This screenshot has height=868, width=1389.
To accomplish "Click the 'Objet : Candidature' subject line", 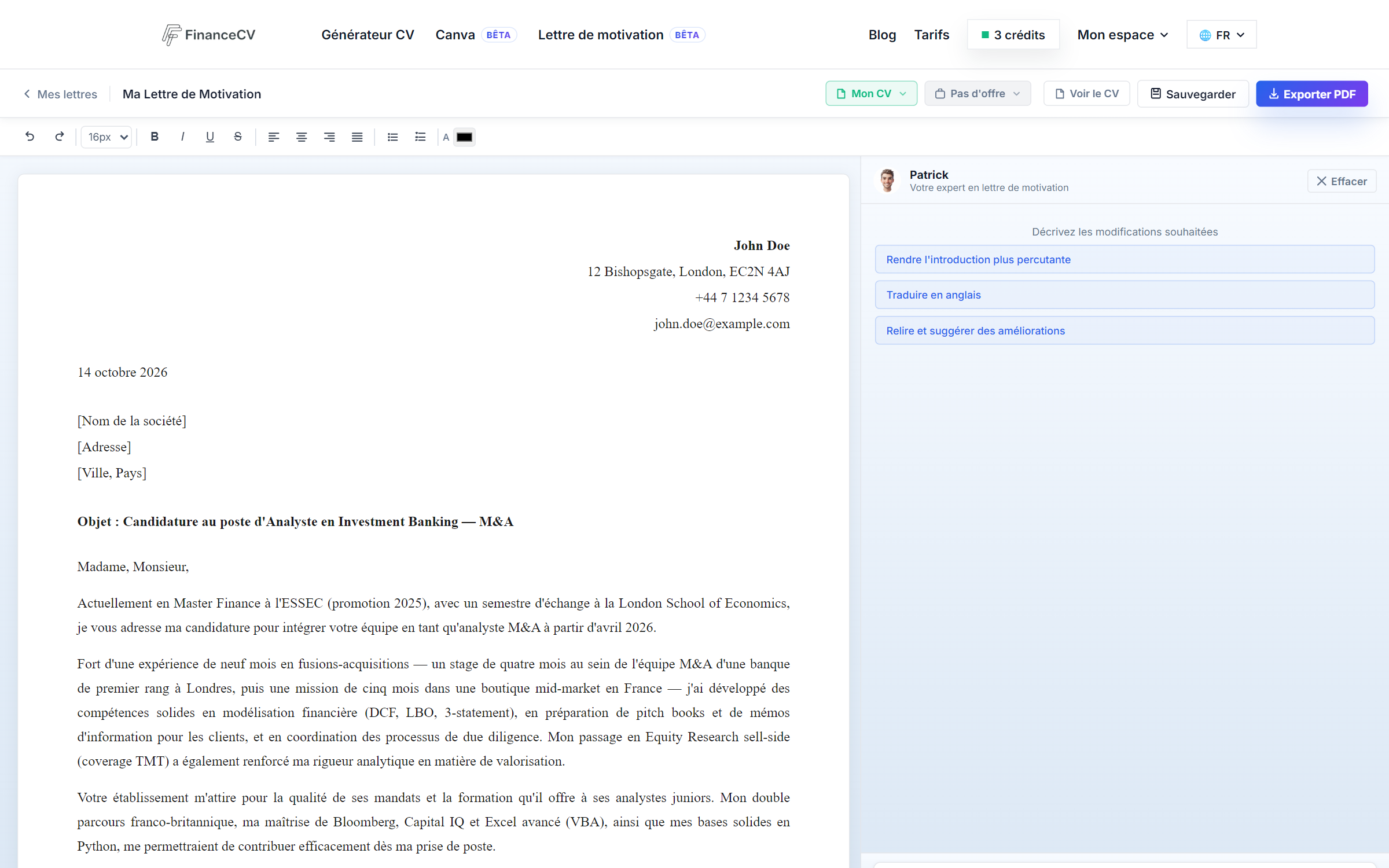I will point(295,522).
